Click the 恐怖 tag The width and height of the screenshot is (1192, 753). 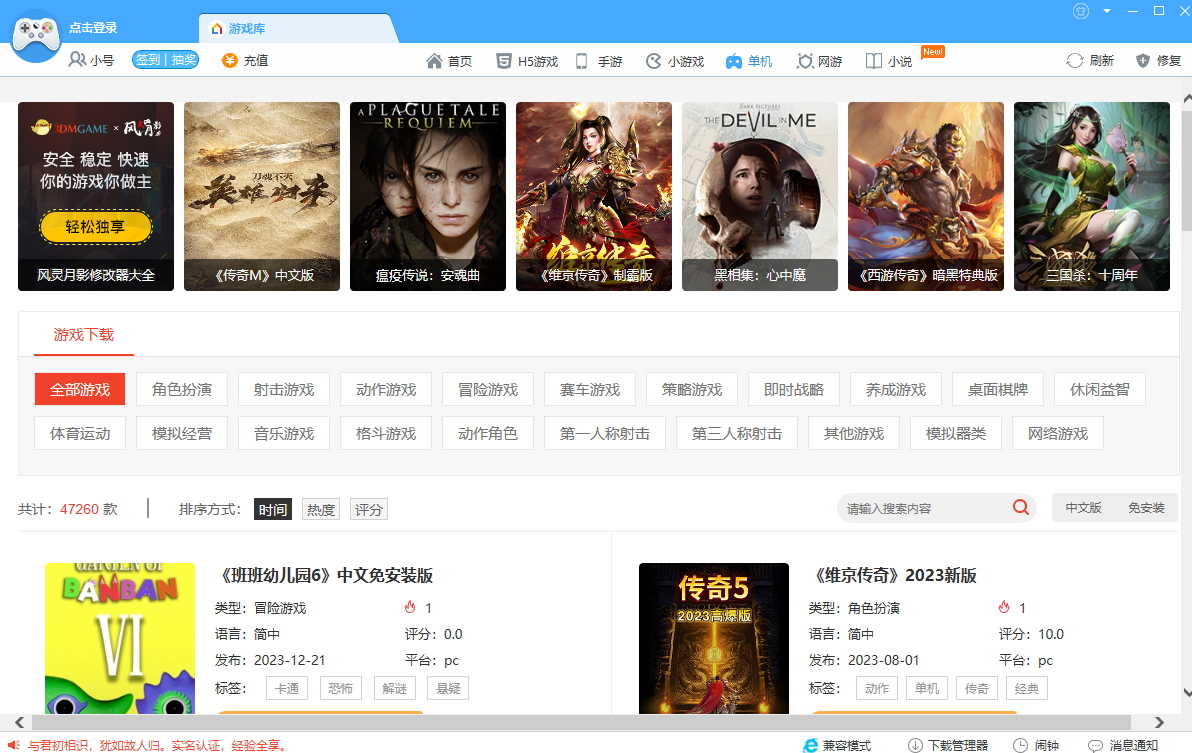pos(341,688)
